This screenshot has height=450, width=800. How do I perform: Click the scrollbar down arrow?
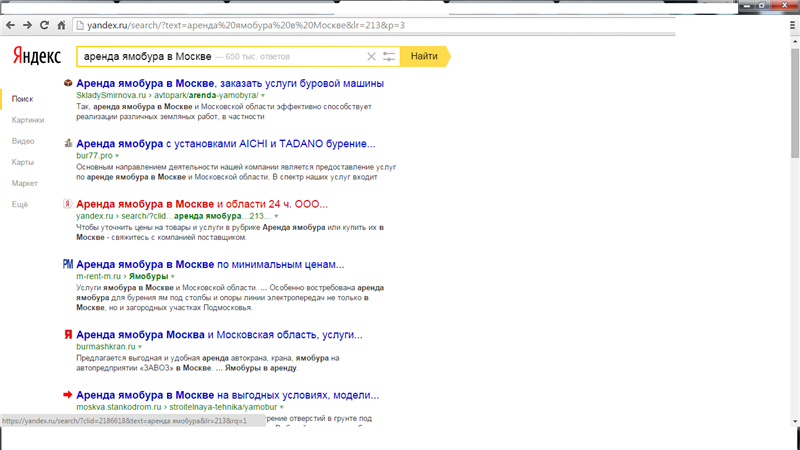click(795, 421)
